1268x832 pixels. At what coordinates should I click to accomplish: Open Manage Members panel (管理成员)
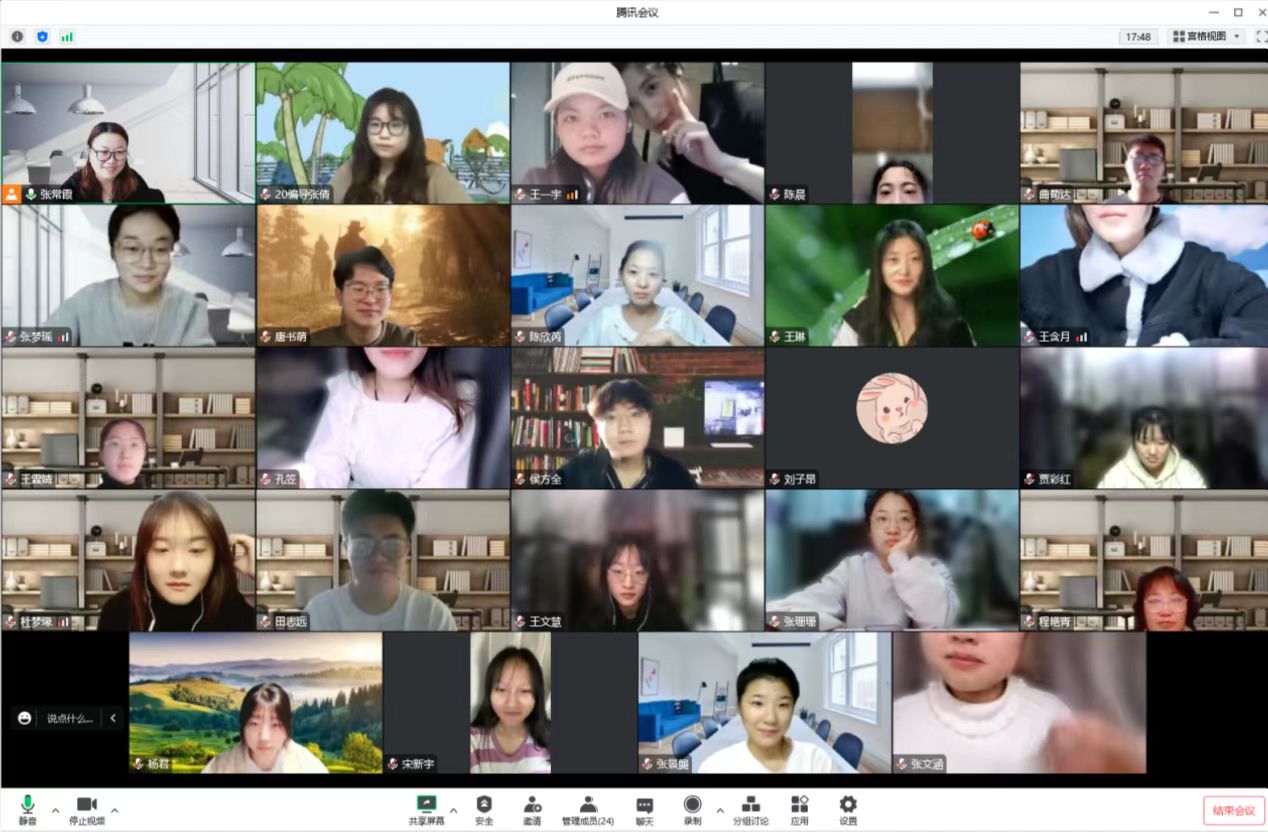(x=587, y=808)
